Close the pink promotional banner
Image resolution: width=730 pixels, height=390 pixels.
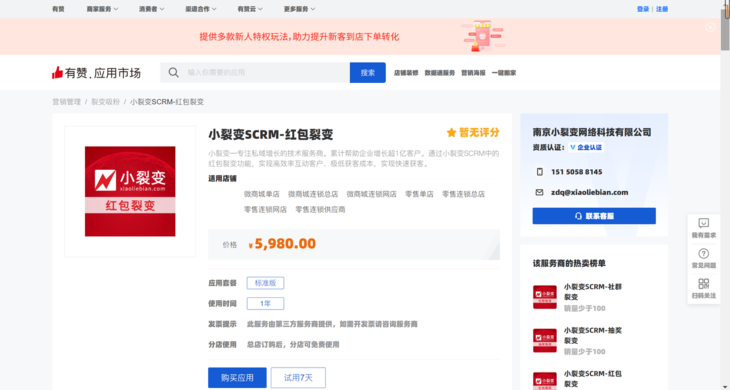pyautogui.click(x=710, y=27)
